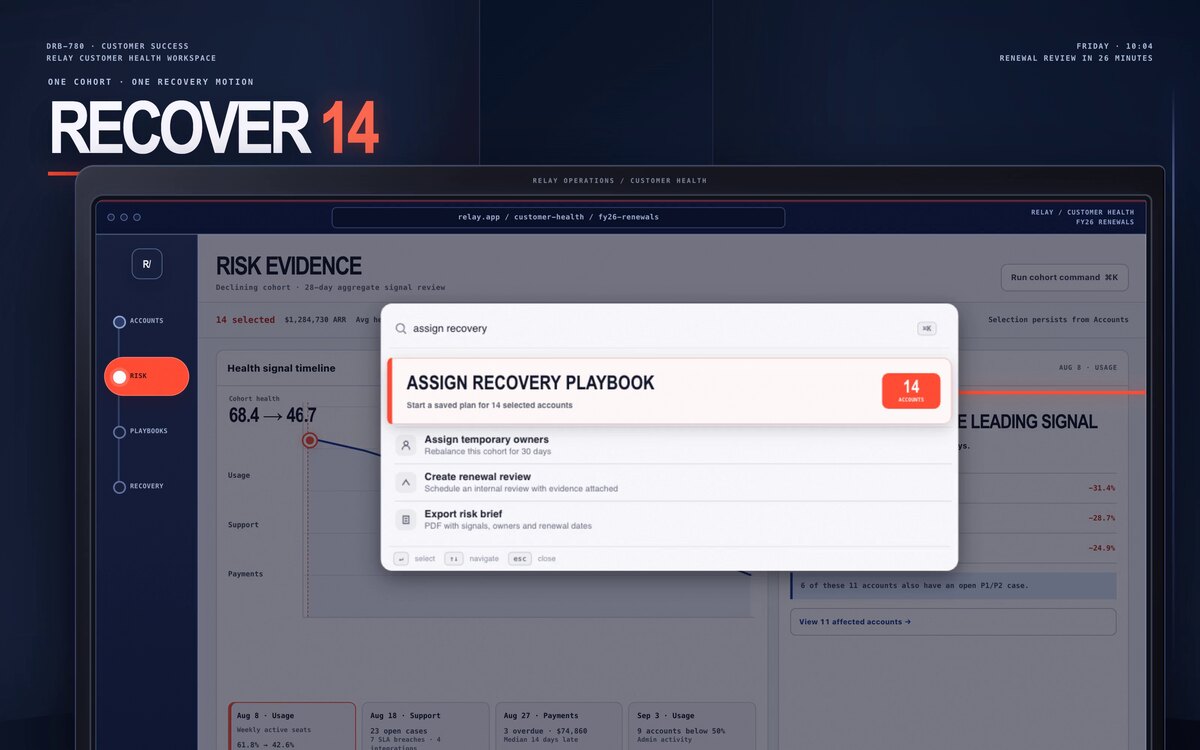Click the Health signal timeline heading
Viewport: 1200px width, 750px height.
[281, 368]
